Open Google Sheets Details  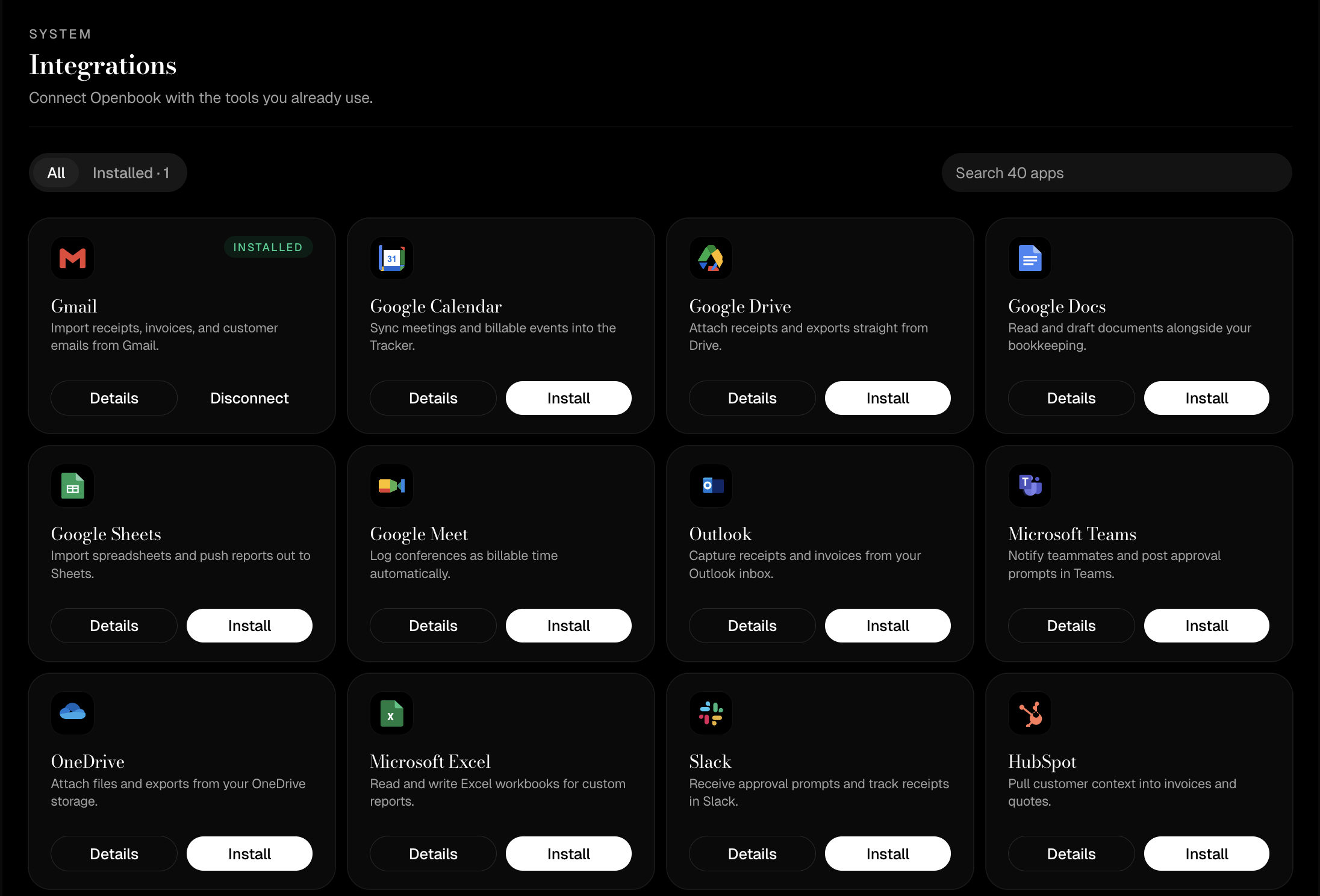pos(114,626)
